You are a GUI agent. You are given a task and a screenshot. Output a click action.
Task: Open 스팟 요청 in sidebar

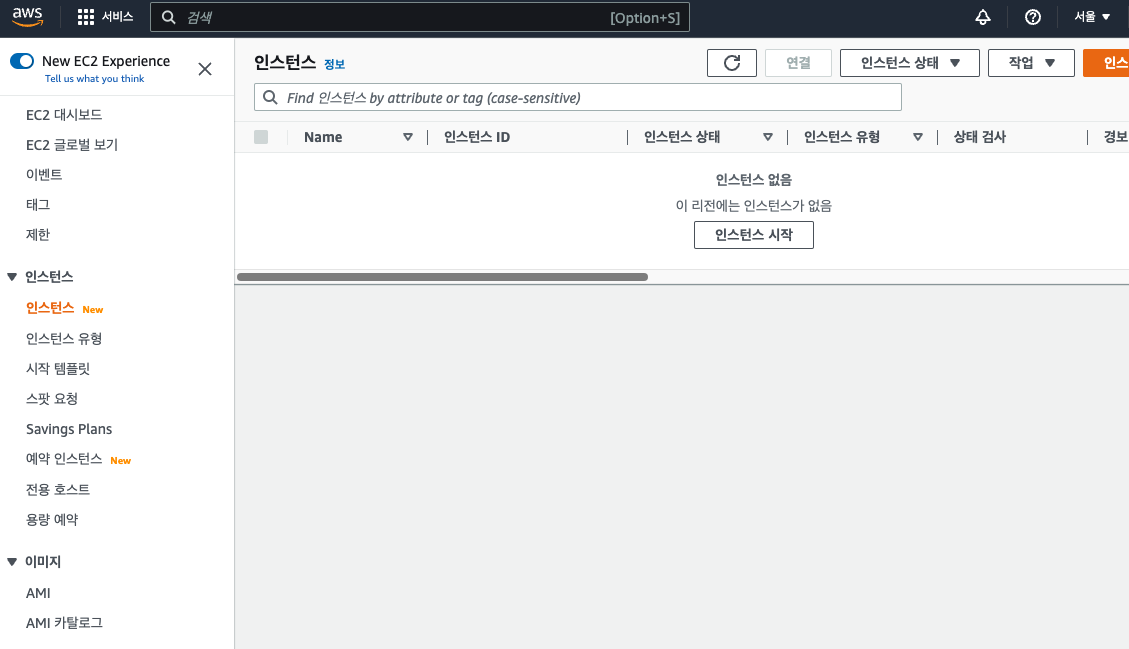click(x=52, y=399)
